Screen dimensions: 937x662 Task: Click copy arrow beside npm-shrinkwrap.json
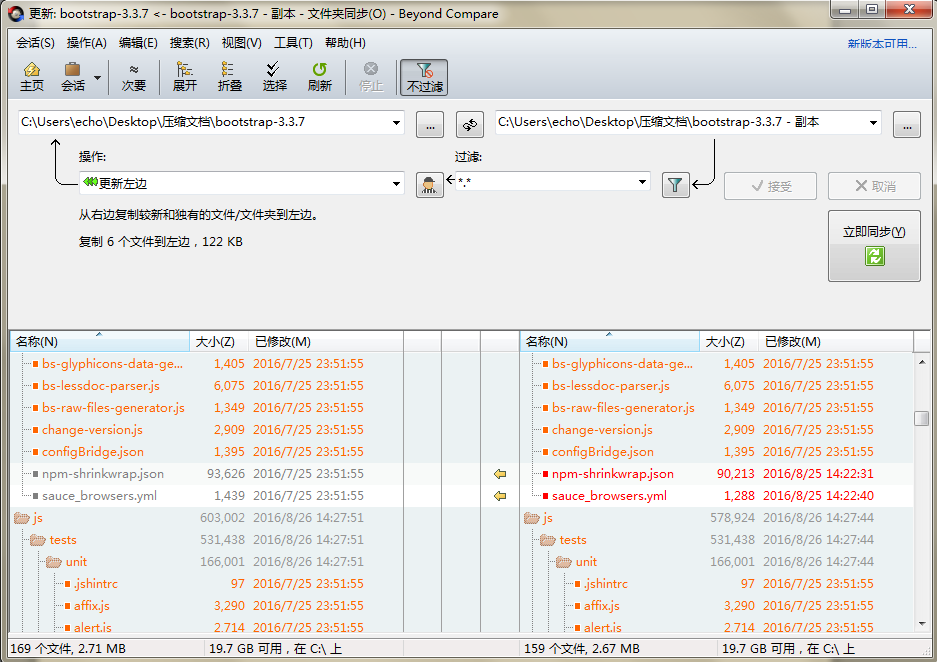(x=499, y=475)
